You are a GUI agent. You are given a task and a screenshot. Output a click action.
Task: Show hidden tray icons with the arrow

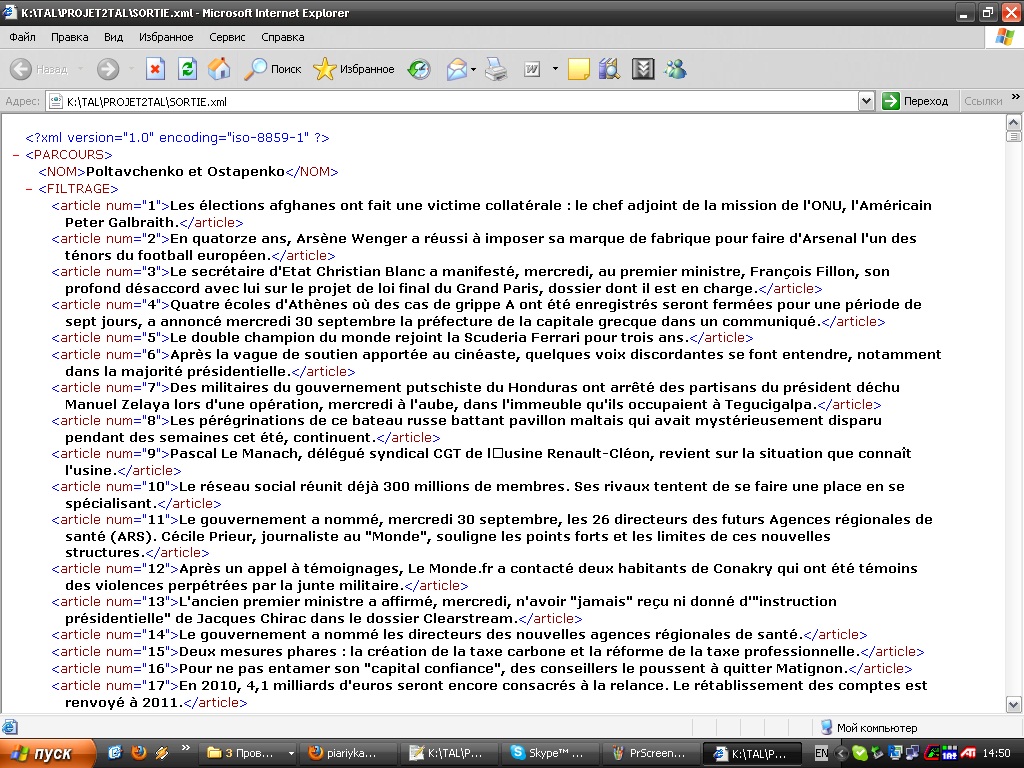(841, 754)
